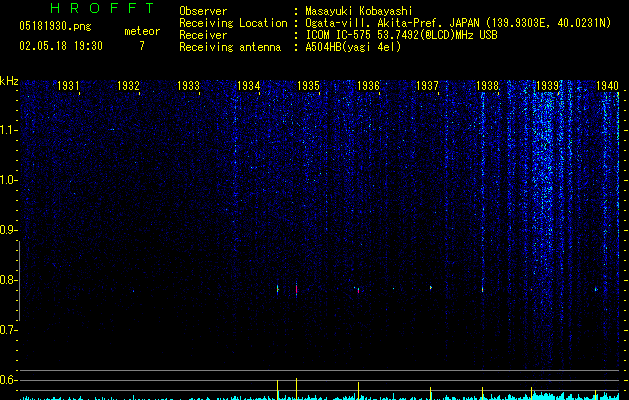The width and height of the screenshot is (629, 400).
Task: Click the 1937 time marker
Action: (428, 85)
